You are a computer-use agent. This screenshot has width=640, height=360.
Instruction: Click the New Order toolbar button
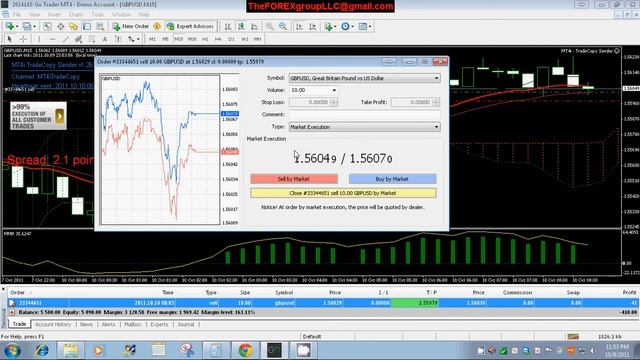click(x=131, y=27)
